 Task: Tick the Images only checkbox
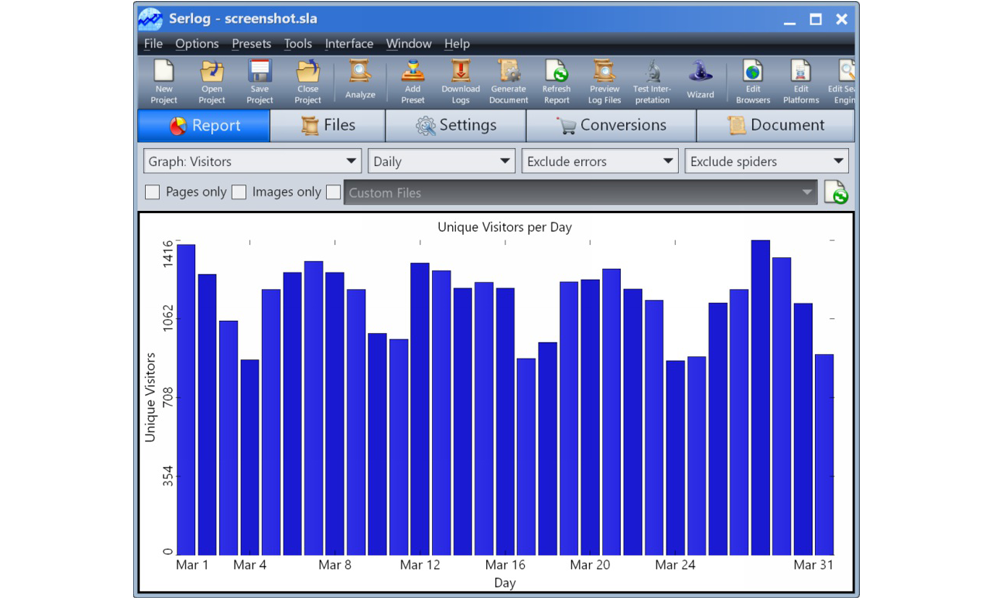pyautogui.click(x=240, y=192)
